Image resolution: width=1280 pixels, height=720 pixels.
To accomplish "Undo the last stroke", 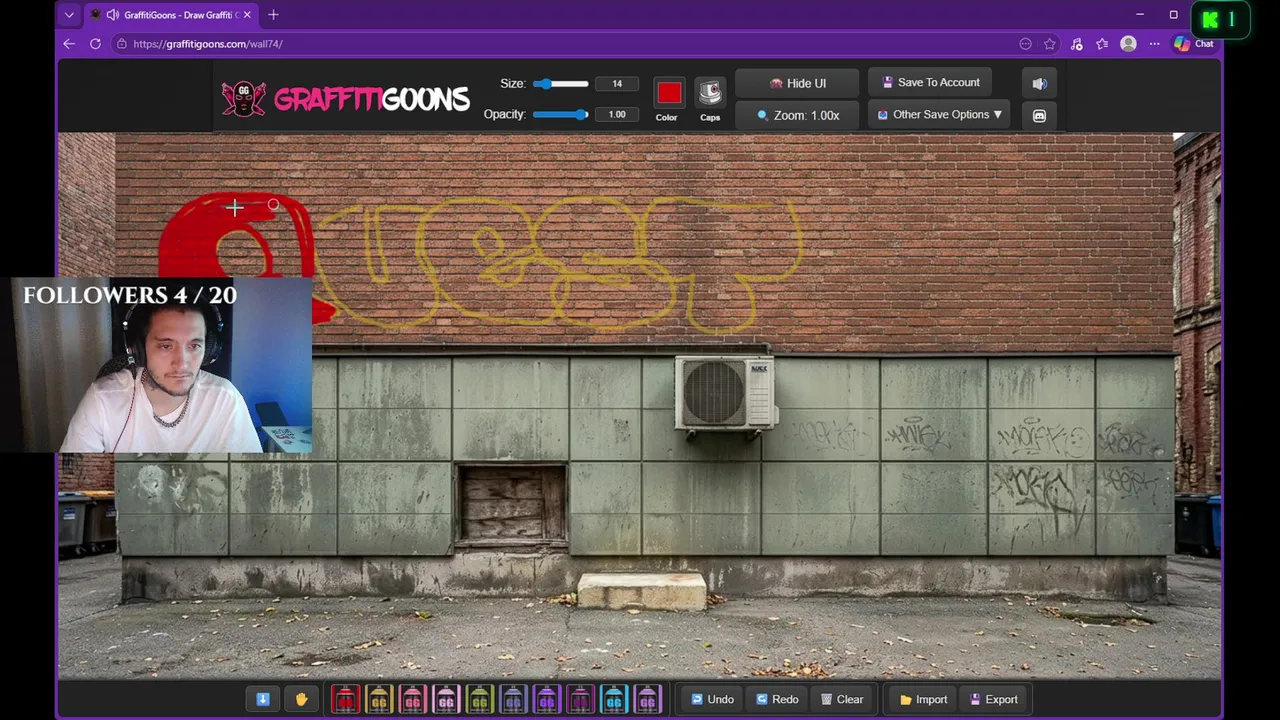I will [712, 699].
